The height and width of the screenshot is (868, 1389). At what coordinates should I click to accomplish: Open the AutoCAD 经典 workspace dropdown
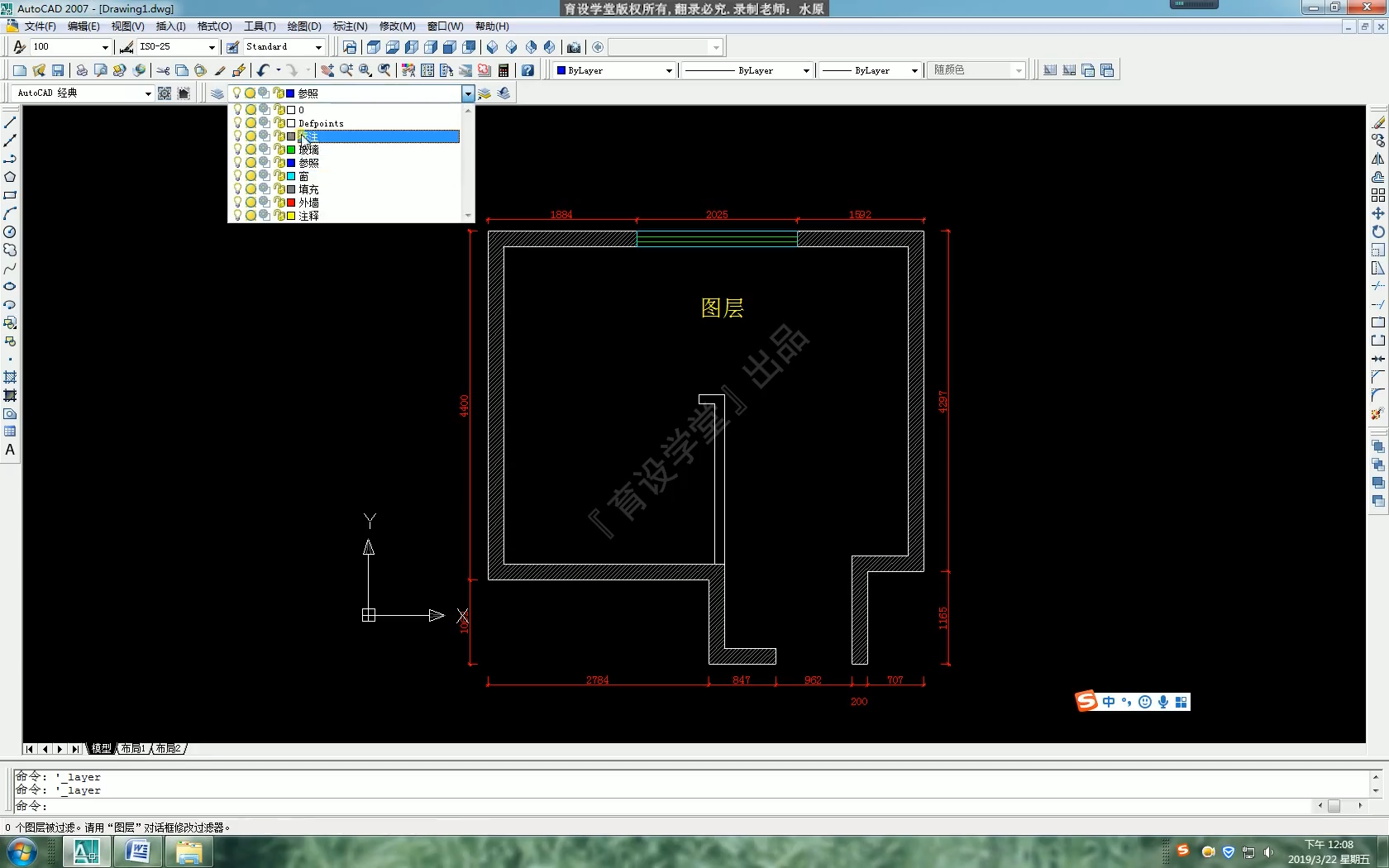coord(148,93)
